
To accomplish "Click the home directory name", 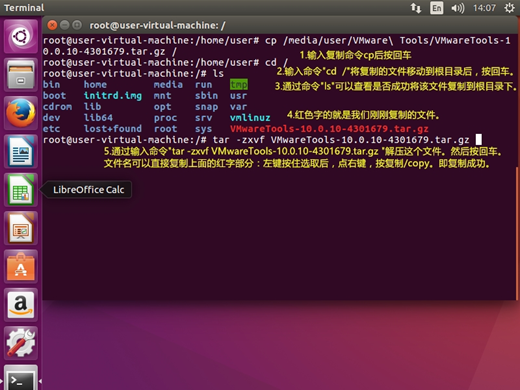I will (x=95, y=85).
